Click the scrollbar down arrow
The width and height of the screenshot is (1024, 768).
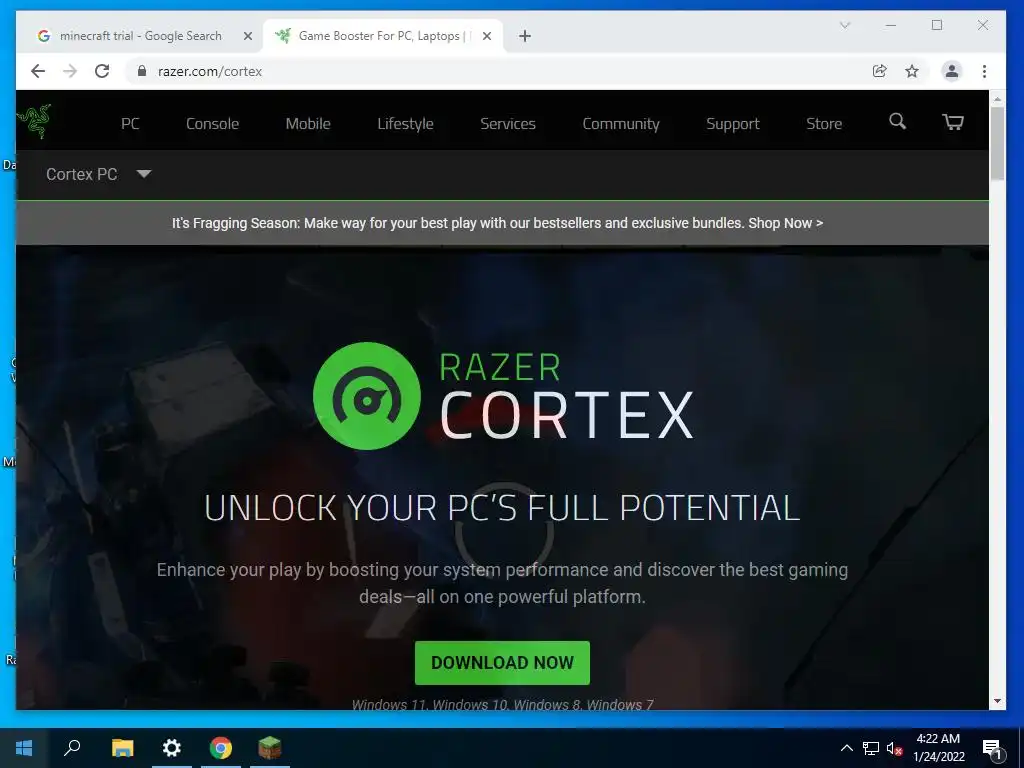(997, 701)
